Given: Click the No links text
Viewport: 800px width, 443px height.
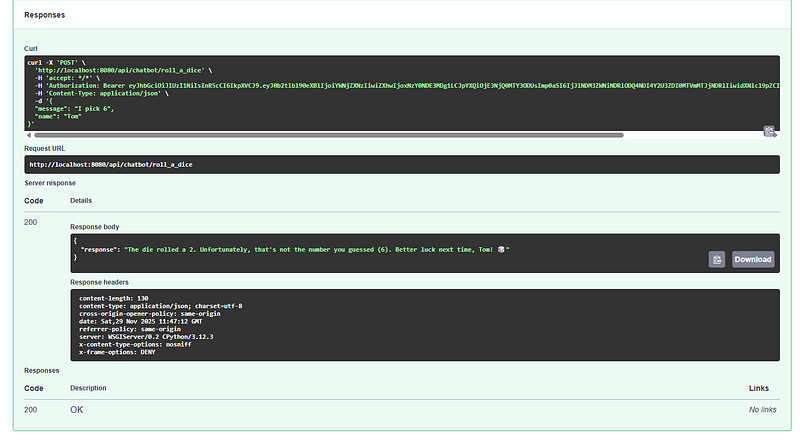Looking at the screenshot, I should click(762, 410).
